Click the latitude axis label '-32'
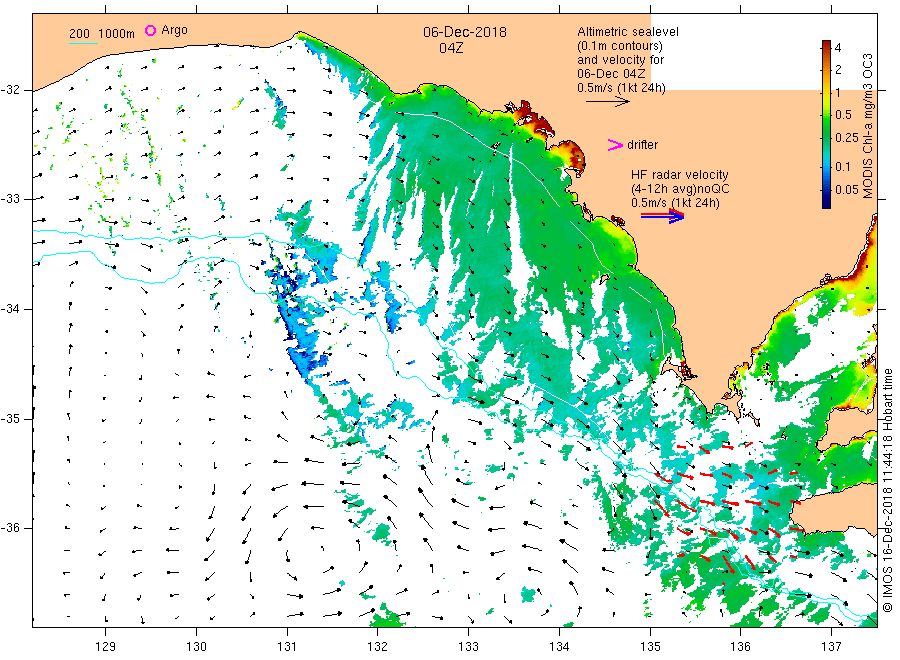Screen dimensions: 900x660 [x=10, y=90]
